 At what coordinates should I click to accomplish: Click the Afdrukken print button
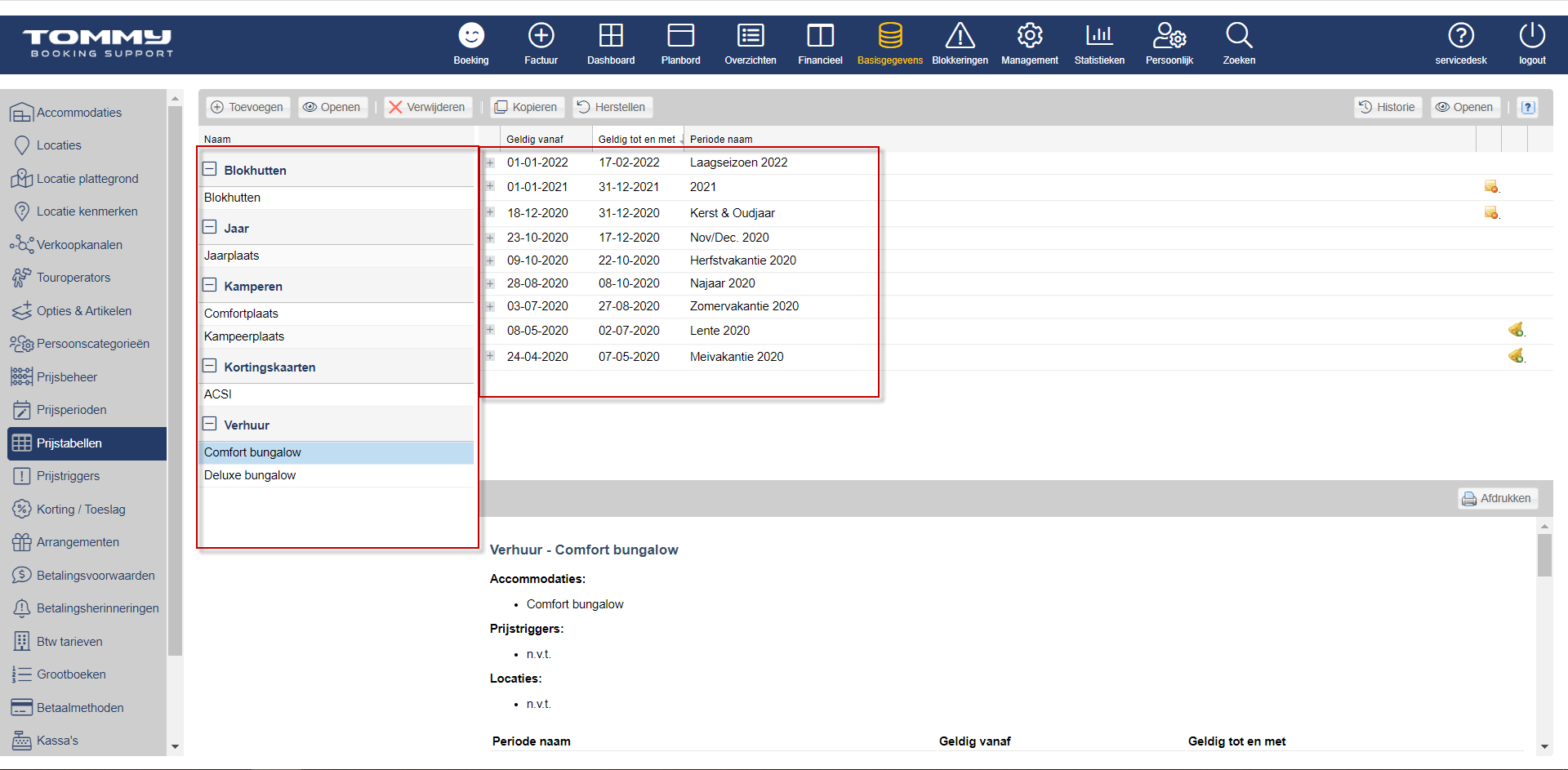coord(1497,498)
